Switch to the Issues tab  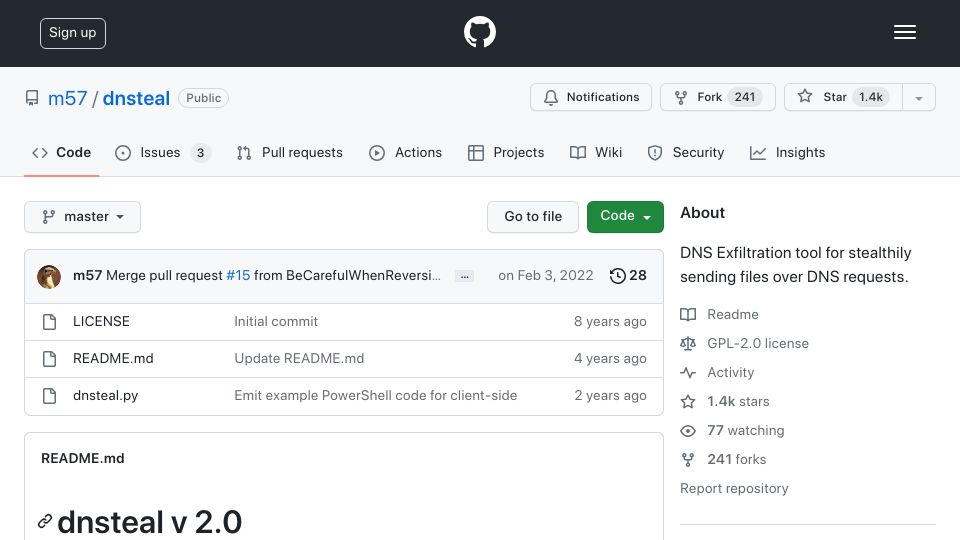pos(162,152)
